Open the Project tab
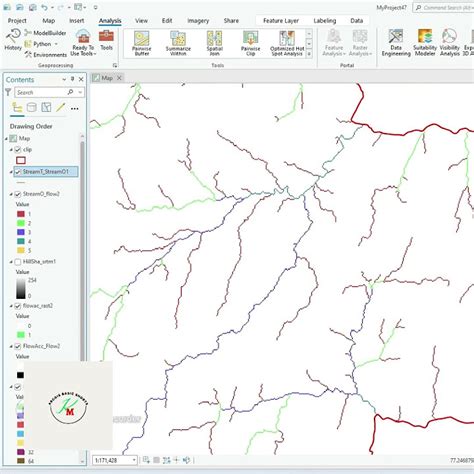Viewport: 474px width, 474px height. point(17,21)
